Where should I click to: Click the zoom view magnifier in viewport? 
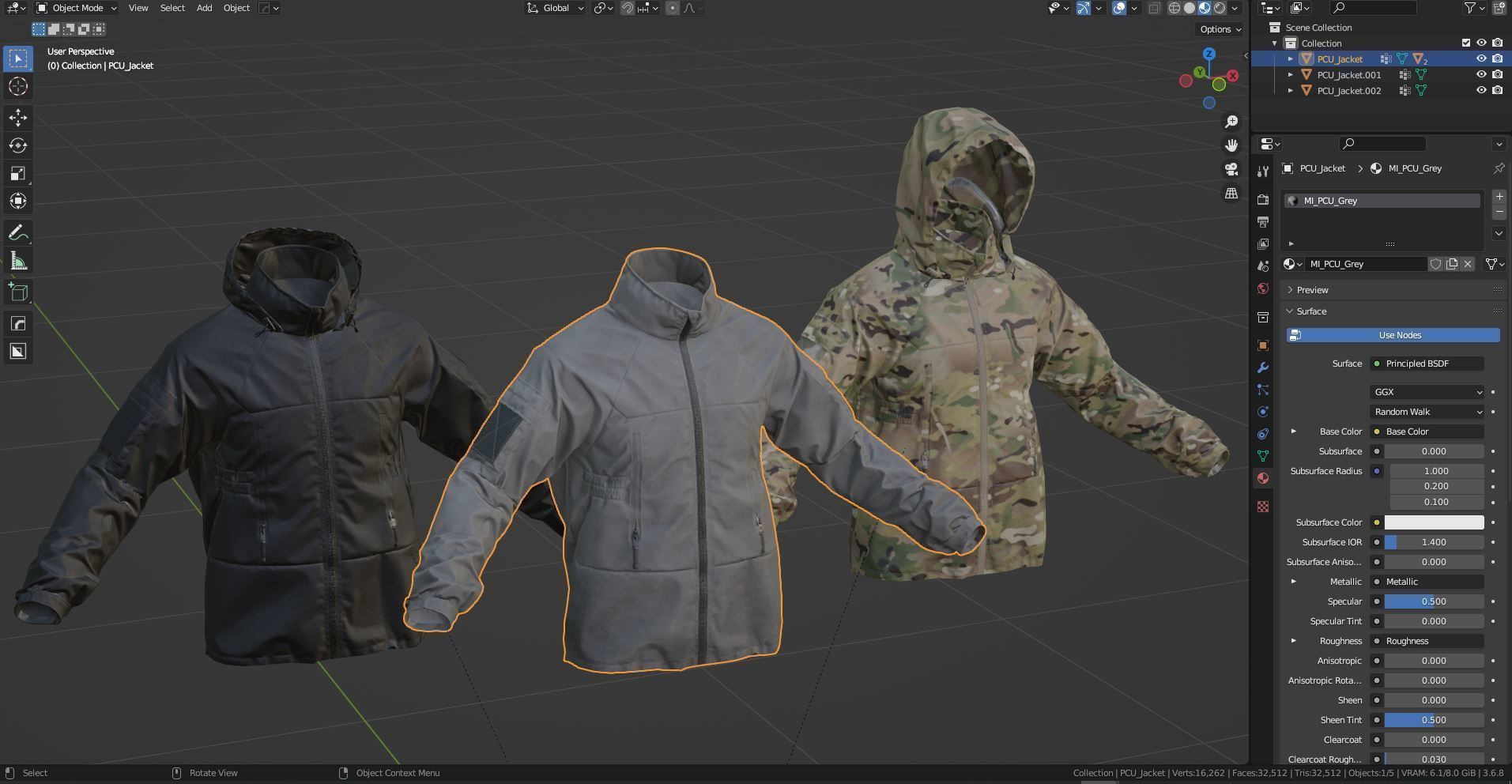click(1231, 122)
